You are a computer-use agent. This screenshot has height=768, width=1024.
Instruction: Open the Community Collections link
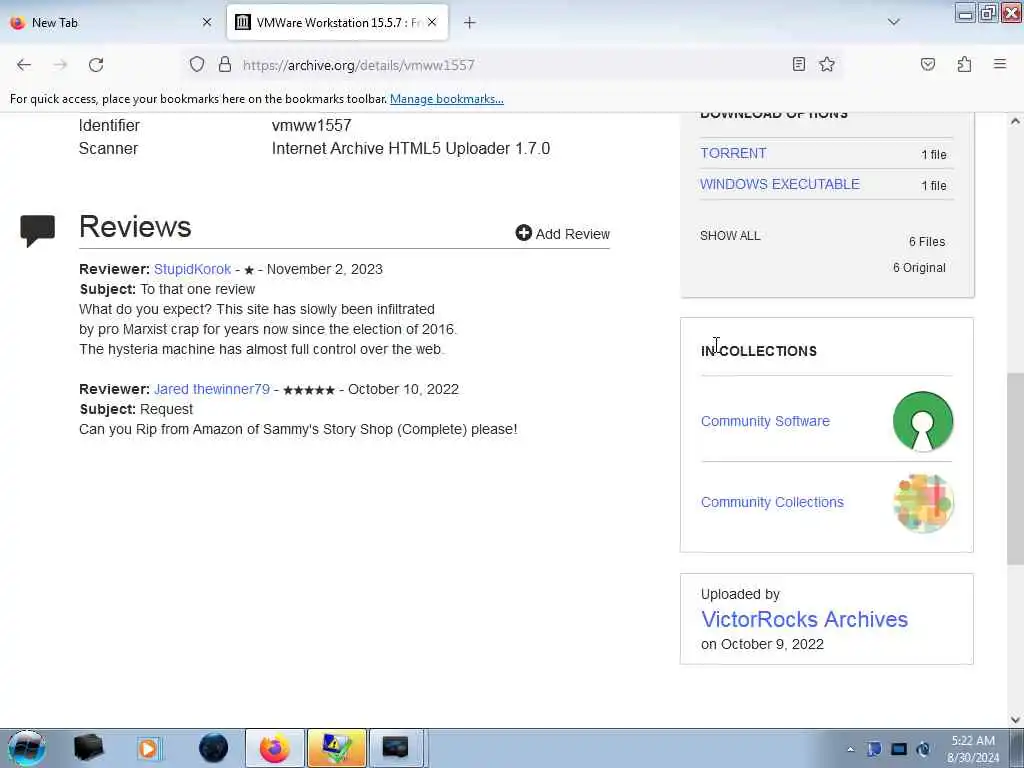[x=772, y=502]
